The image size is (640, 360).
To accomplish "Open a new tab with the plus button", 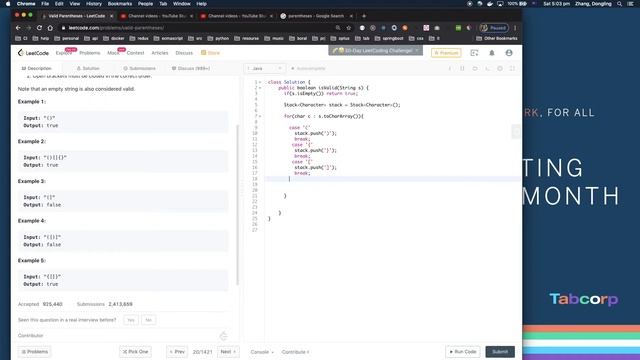I will tap(364, 16).
